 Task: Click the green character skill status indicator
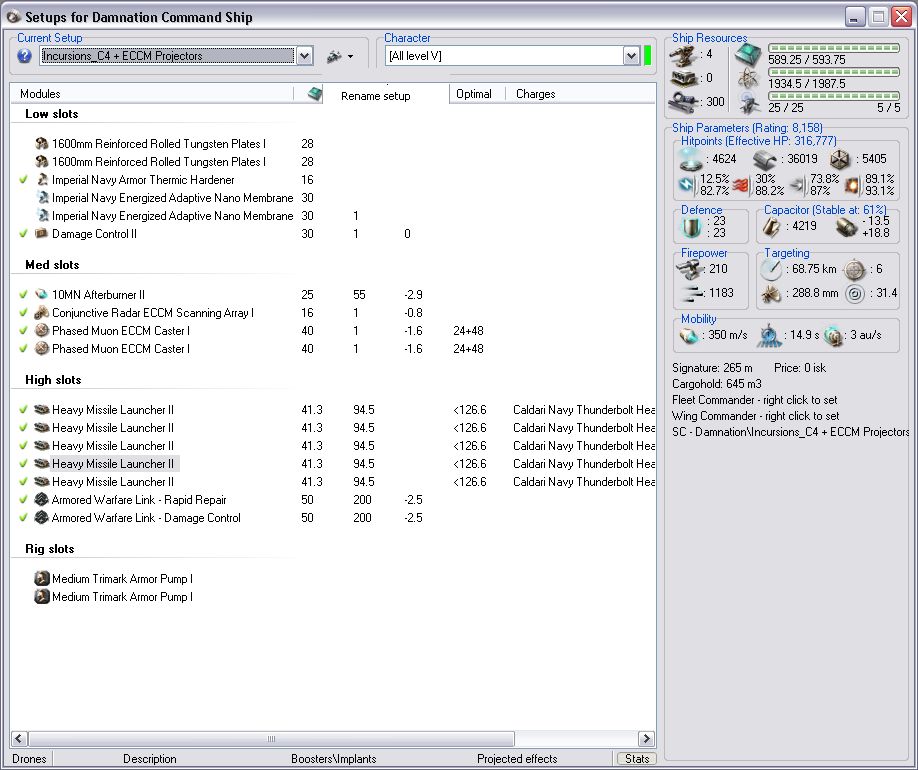click(648, 56)
